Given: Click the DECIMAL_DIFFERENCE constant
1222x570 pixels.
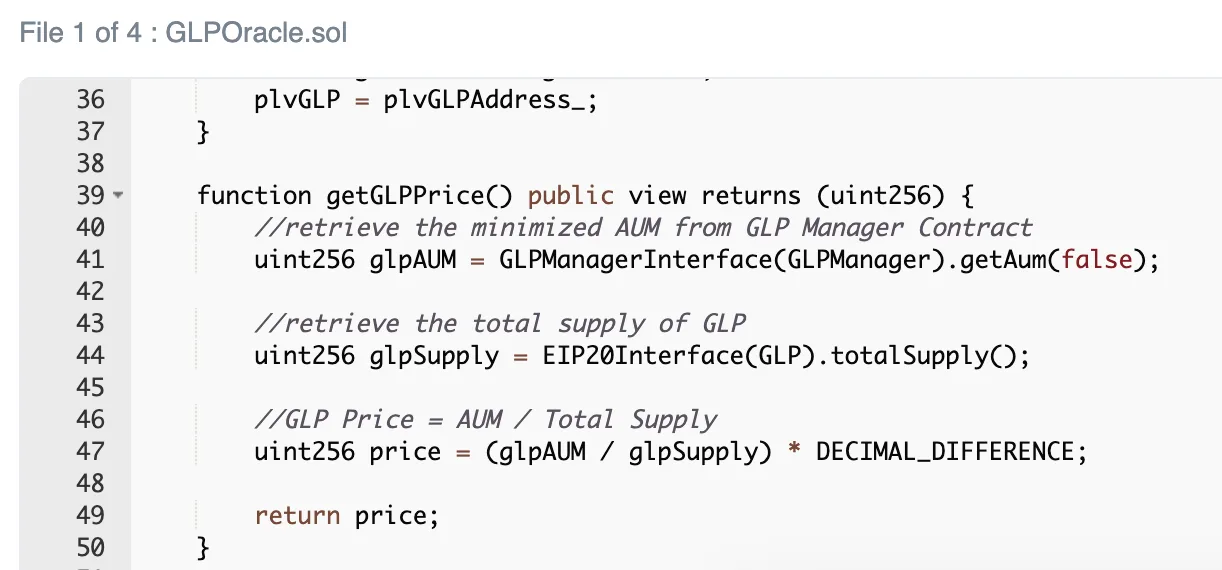Looking at the screenshot, I should (944, 452).
